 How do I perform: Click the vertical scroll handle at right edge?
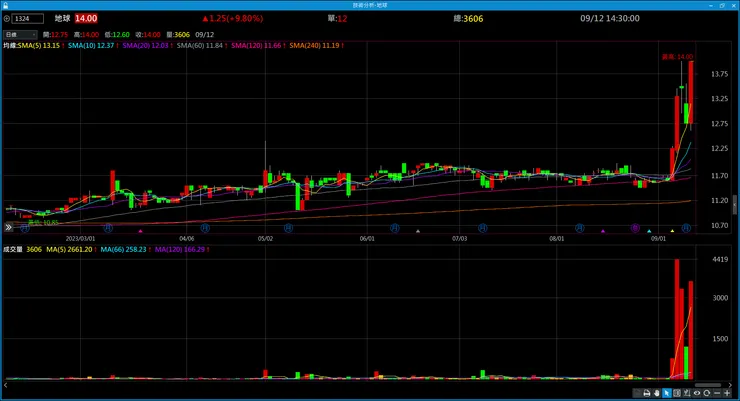click(x=735, y=205)
